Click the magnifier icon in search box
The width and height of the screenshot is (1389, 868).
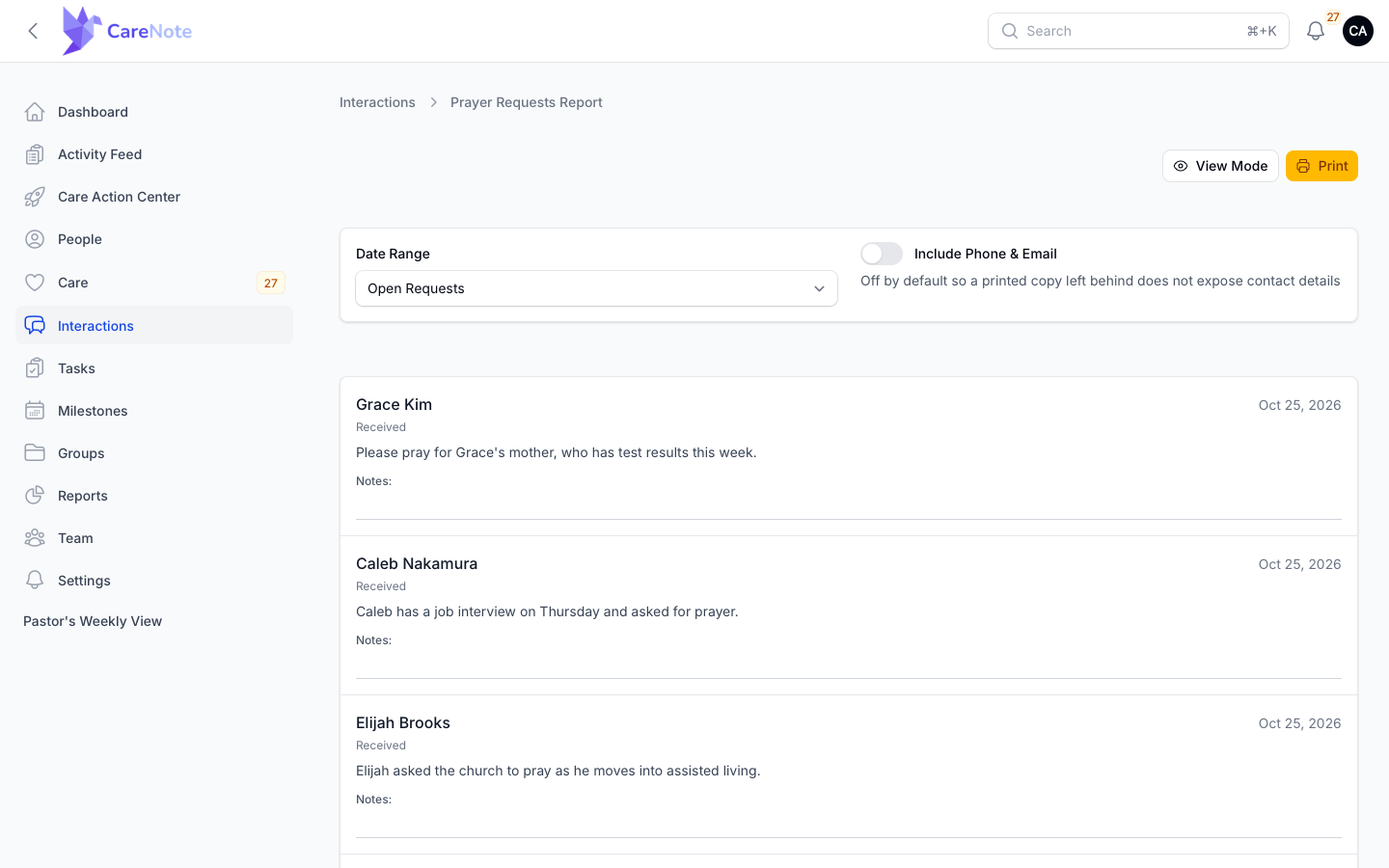(x=1010, y=31)
